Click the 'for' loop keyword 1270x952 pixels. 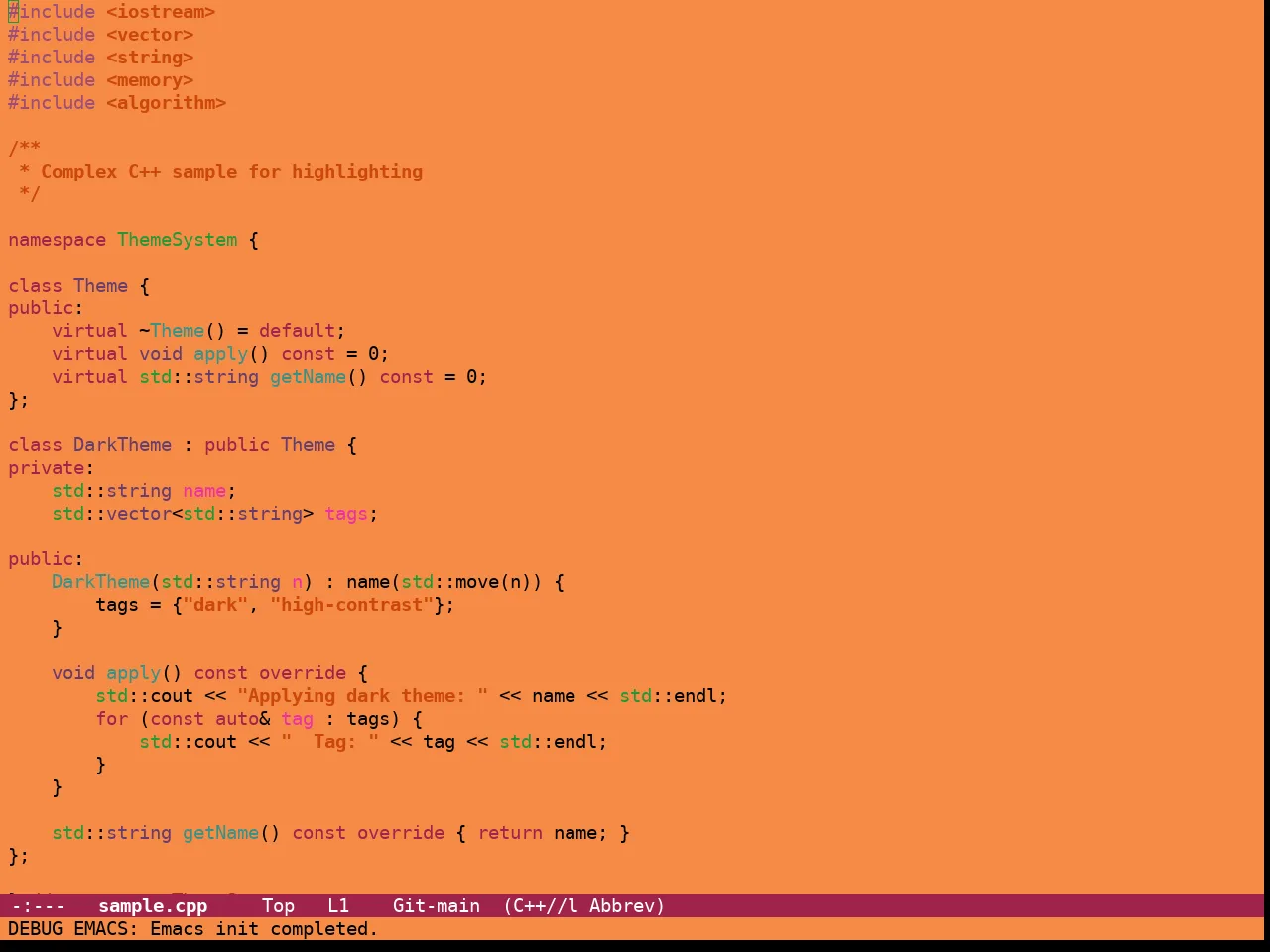112,719
